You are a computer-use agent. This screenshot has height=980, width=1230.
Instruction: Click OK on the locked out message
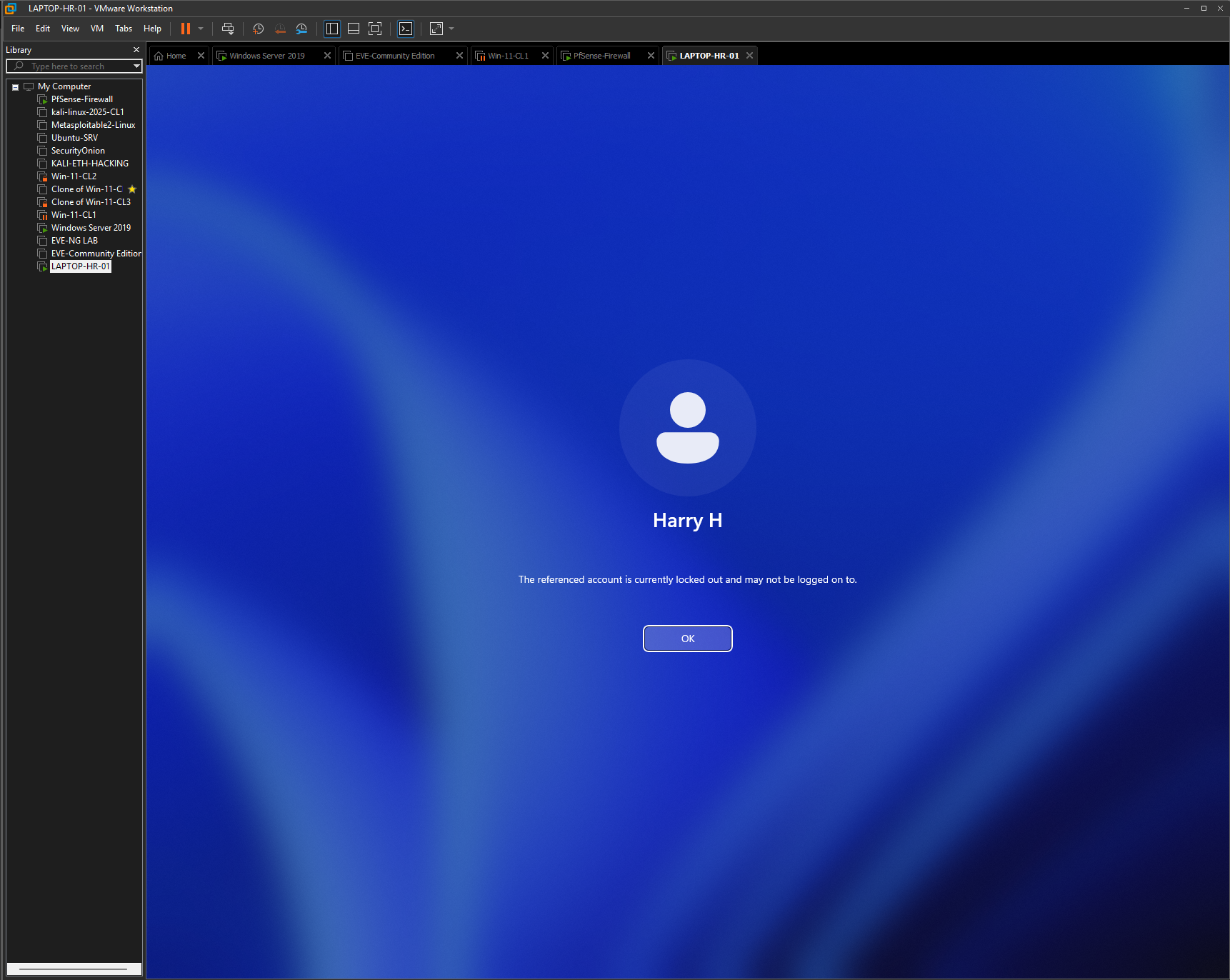tap(688, 639)
